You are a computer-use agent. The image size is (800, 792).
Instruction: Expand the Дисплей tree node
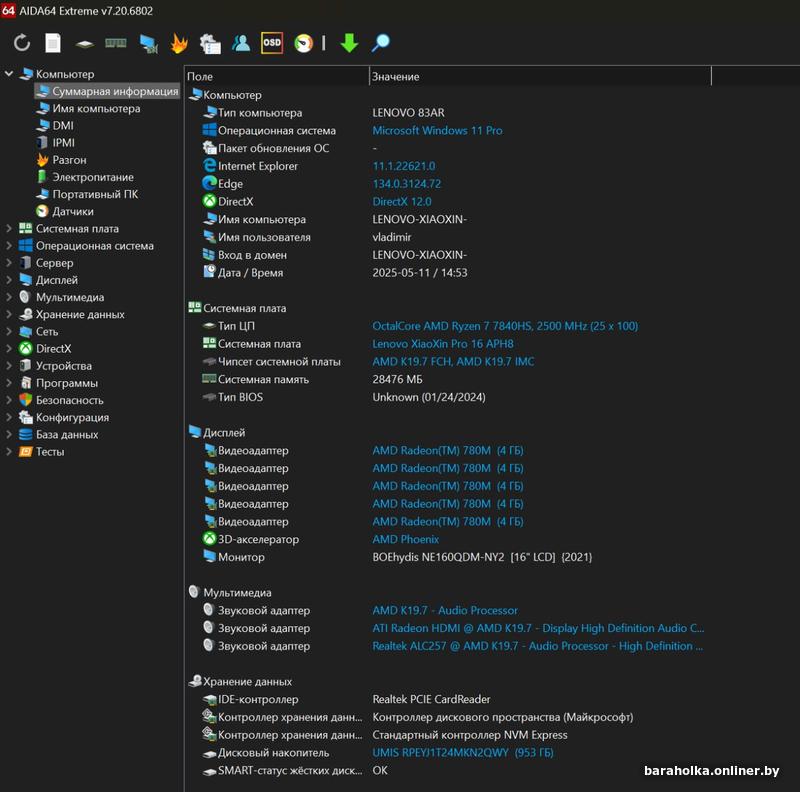9,280
